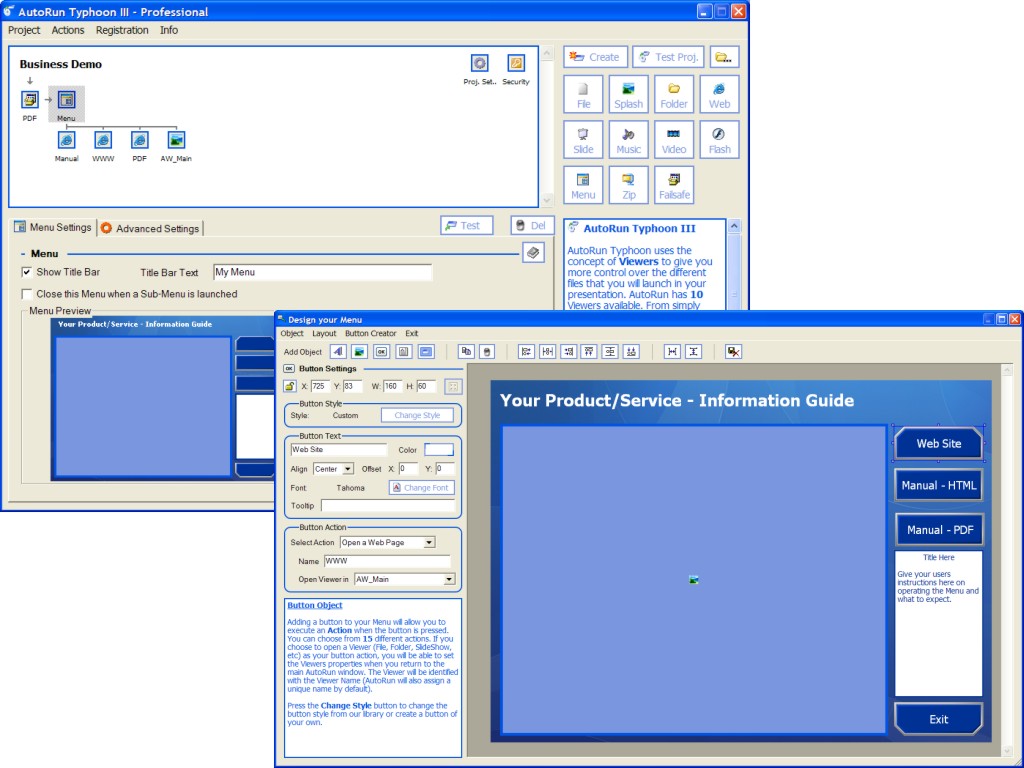This screenshot has width=1024, height=768.
Task: Switch to the Advanced Settings tab
Action: pos(150,228)
